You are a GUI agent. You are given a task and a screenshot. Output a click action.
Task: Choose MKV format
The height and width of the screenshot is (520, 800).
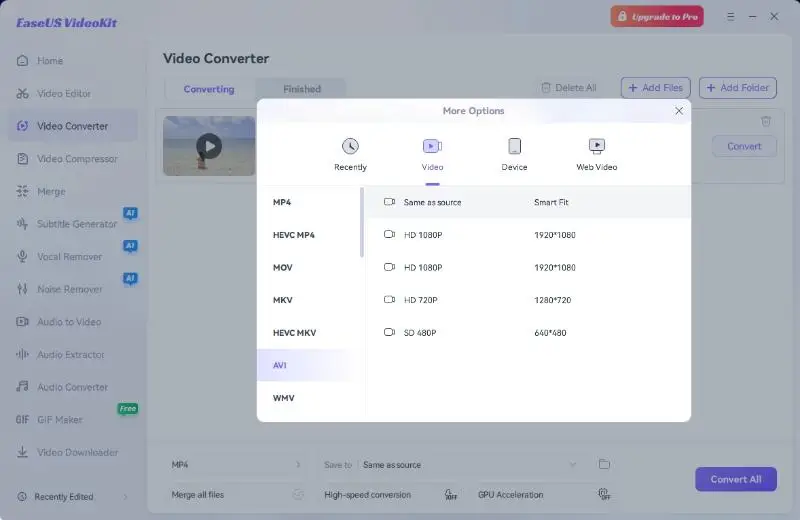pyautogui.click(x=309, y=300)
